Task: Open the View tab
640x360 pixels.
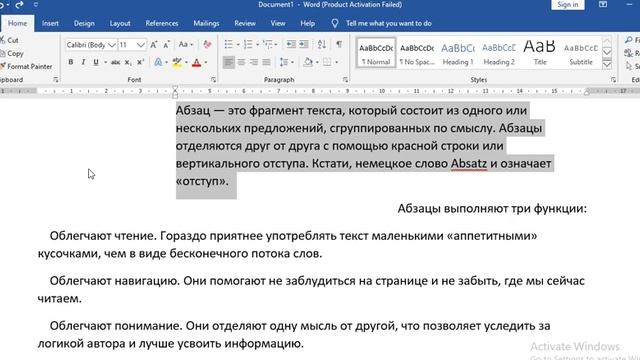Action: pos(278,23)
